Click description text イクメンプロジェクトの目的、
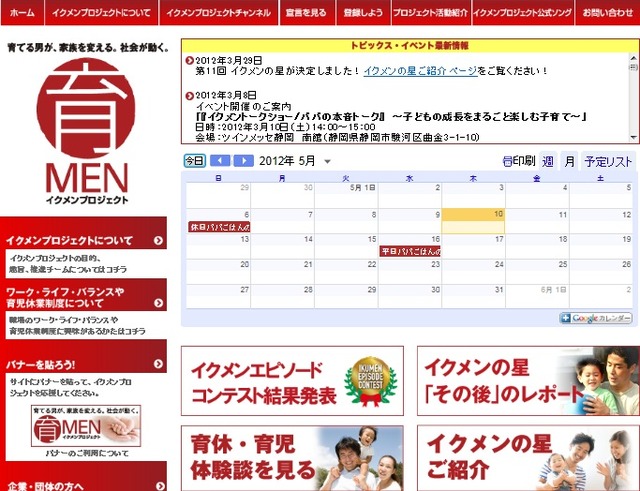The width and height of the screenshot is (640, 491). pyautogui.click(x=55, y=258)
